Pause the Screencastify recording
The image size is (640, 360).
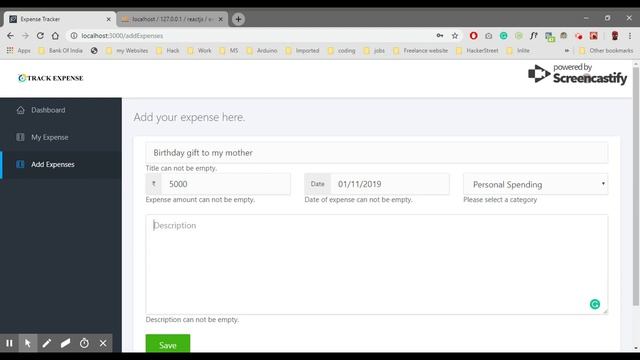tap(9, 343)
